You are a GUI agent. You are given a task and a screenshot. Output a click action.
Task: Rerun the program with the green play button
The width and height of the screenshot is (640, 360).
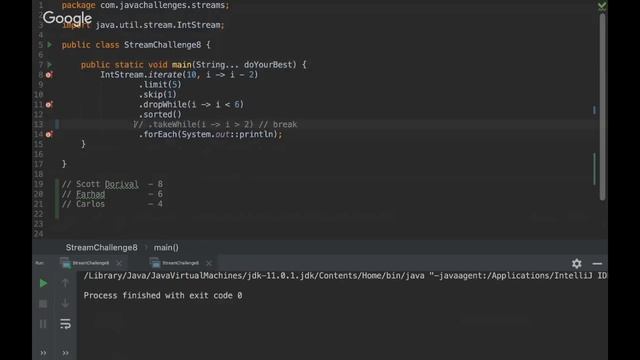[x=43, y=283]
